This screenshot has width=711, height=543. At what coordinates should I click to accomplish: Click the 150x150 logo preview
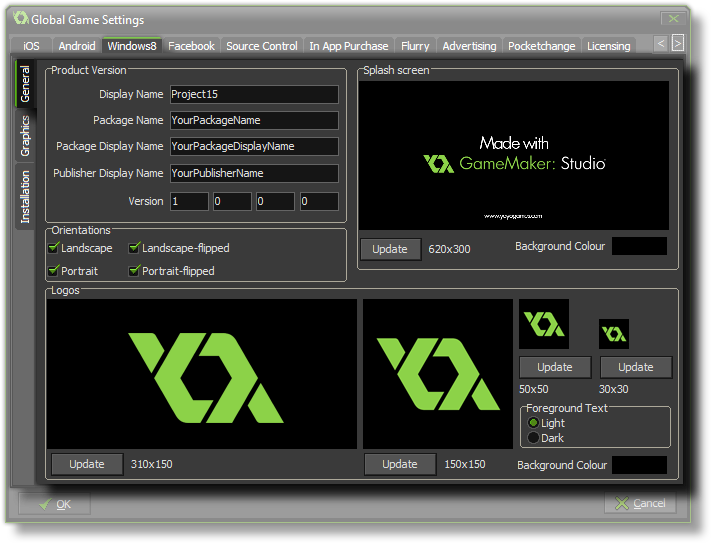(x=438, y=374)
